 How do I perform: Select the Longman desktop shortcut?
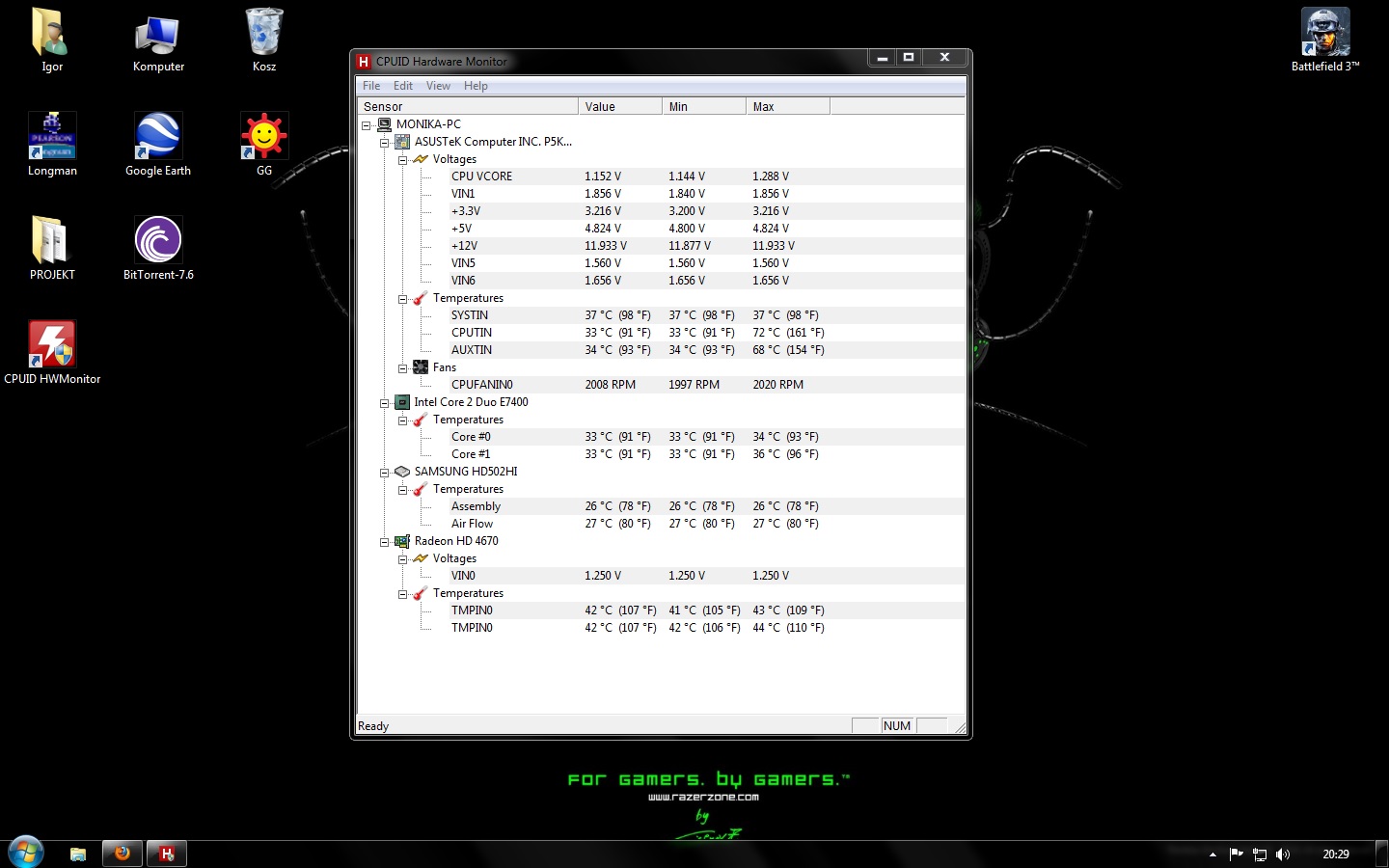(52, 145)
